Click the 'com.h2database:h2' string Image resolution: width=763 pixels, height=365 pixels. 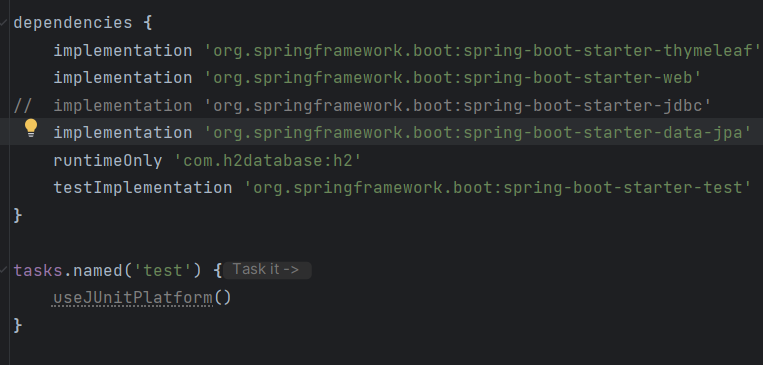[x=268, y=160]
